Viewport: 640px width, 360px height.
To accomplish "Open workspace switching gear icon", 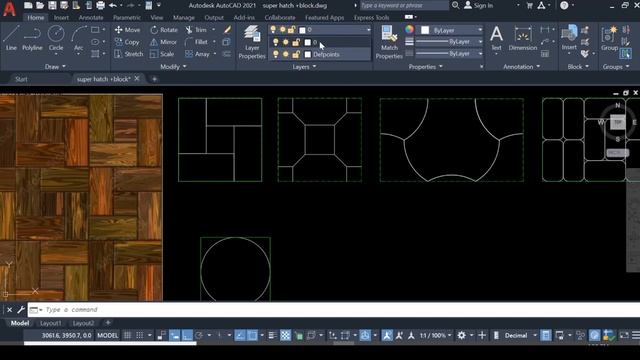I will pyautogui.click(x=462, y=335).
